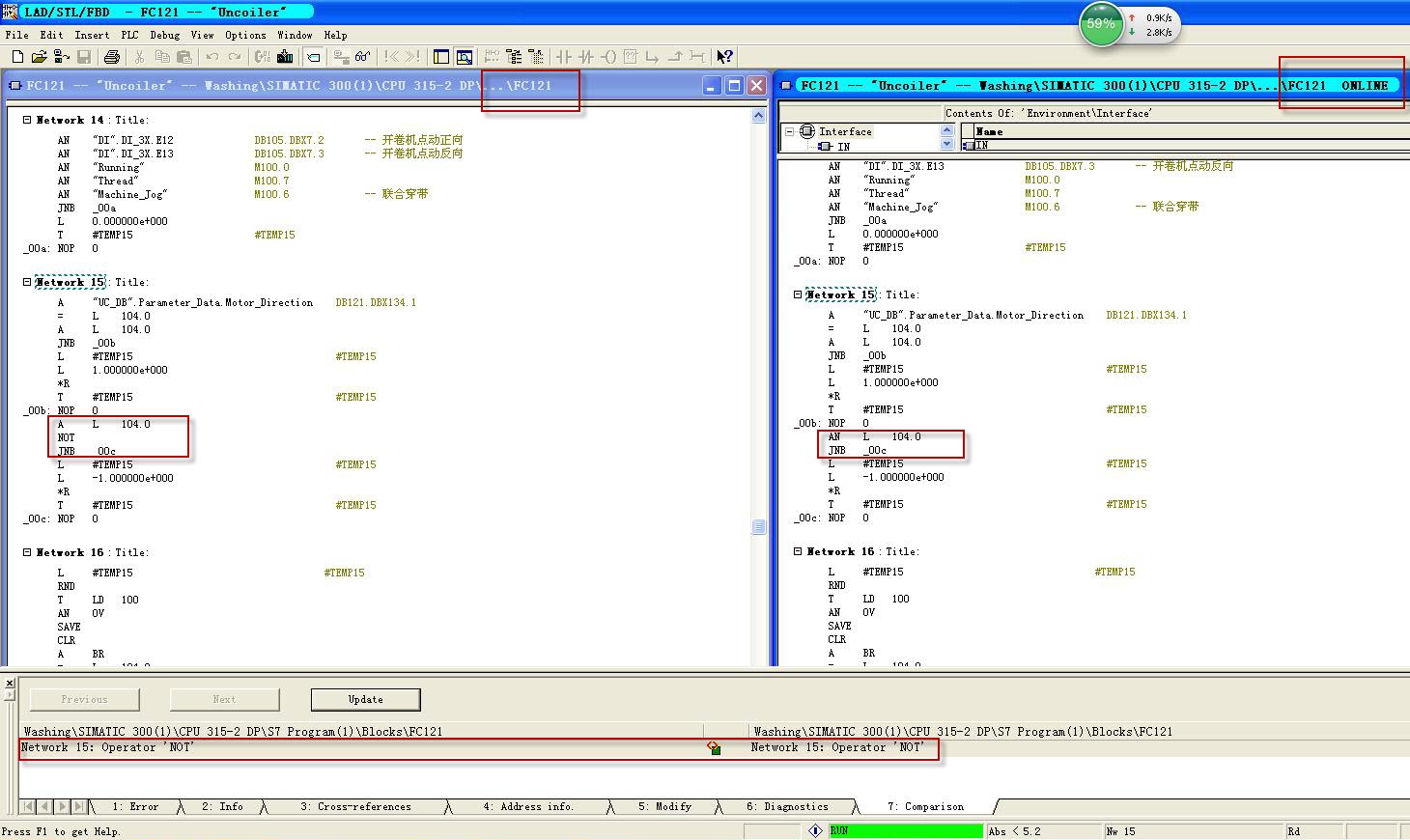Click the Print toolbar icon
Screen dimensions: 1410x840
(x=112, y=57)
